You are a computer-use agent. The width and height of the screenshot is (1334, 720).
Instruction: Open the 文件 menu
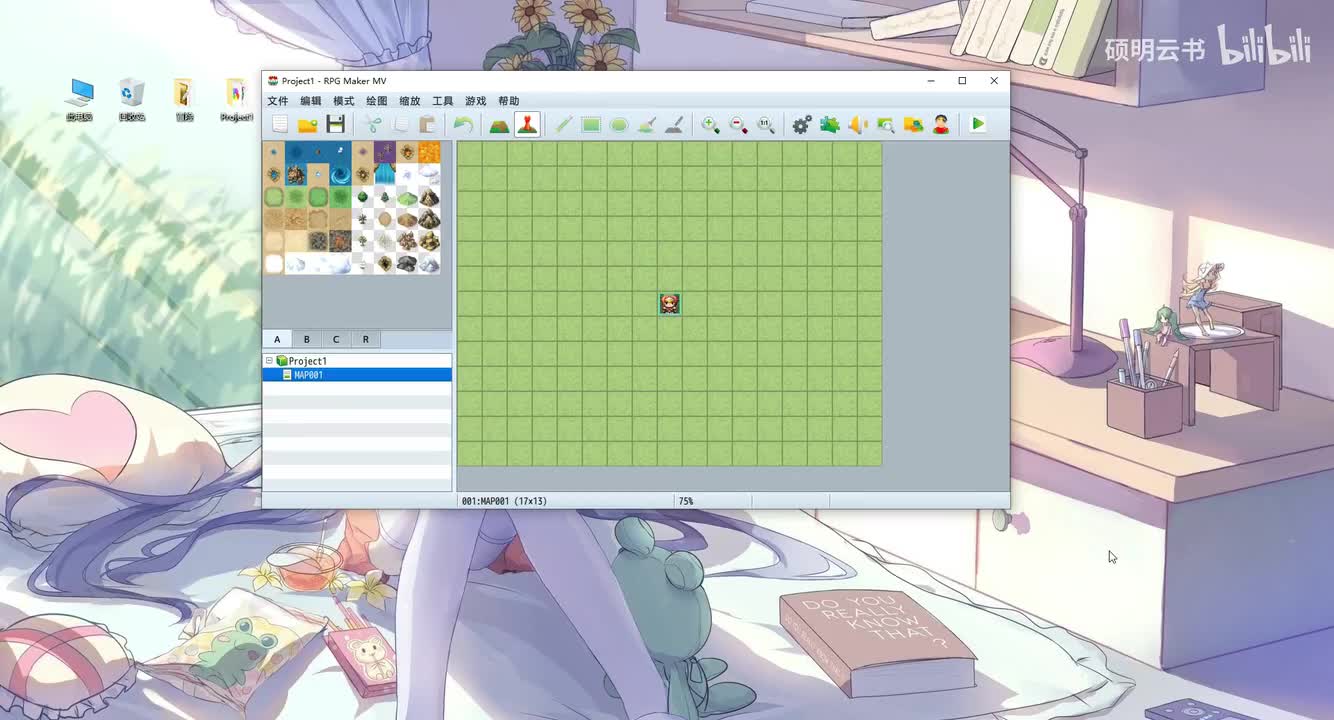click(x=278, y=101)
